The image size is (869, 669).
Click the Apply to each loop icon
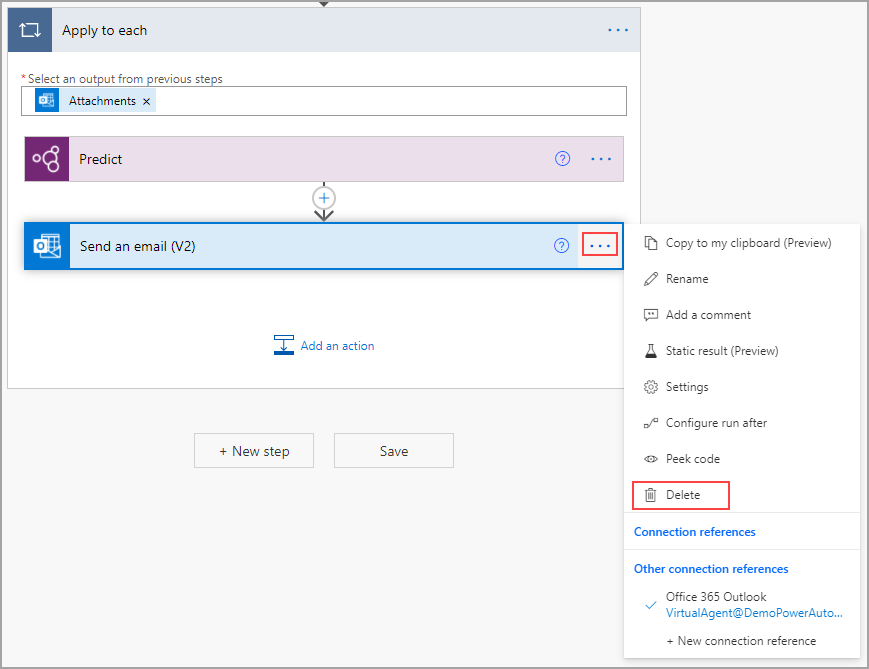(x=29, y=30)
